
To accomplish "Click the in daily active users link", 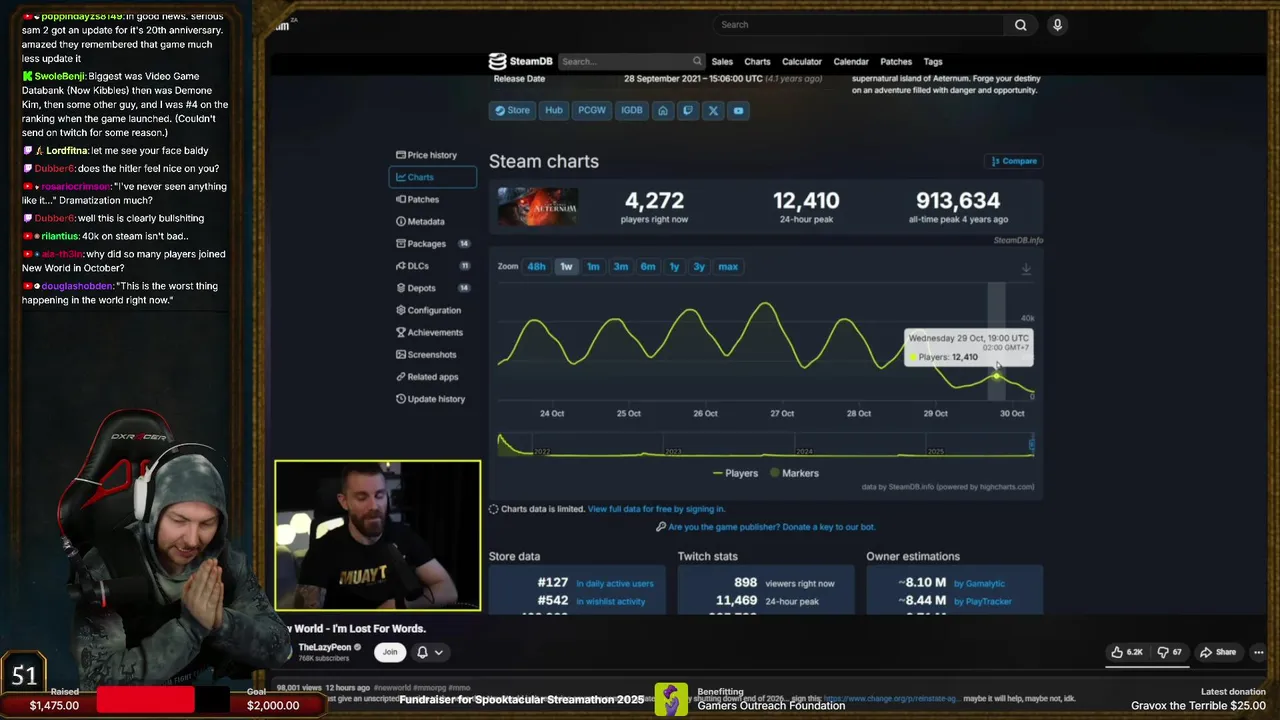I will (614, 584).
